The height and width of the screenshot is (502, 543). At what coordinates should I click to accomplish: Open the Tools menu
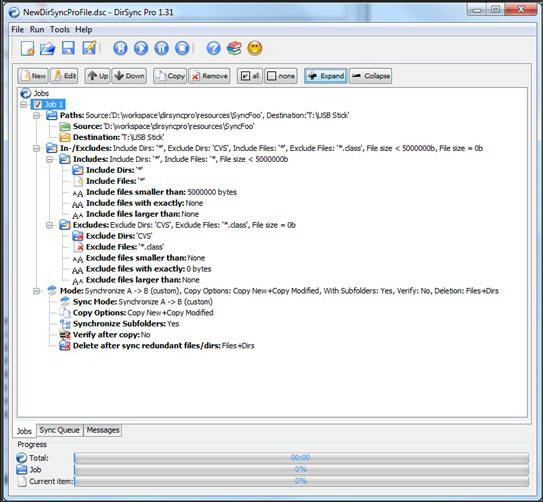60,29
